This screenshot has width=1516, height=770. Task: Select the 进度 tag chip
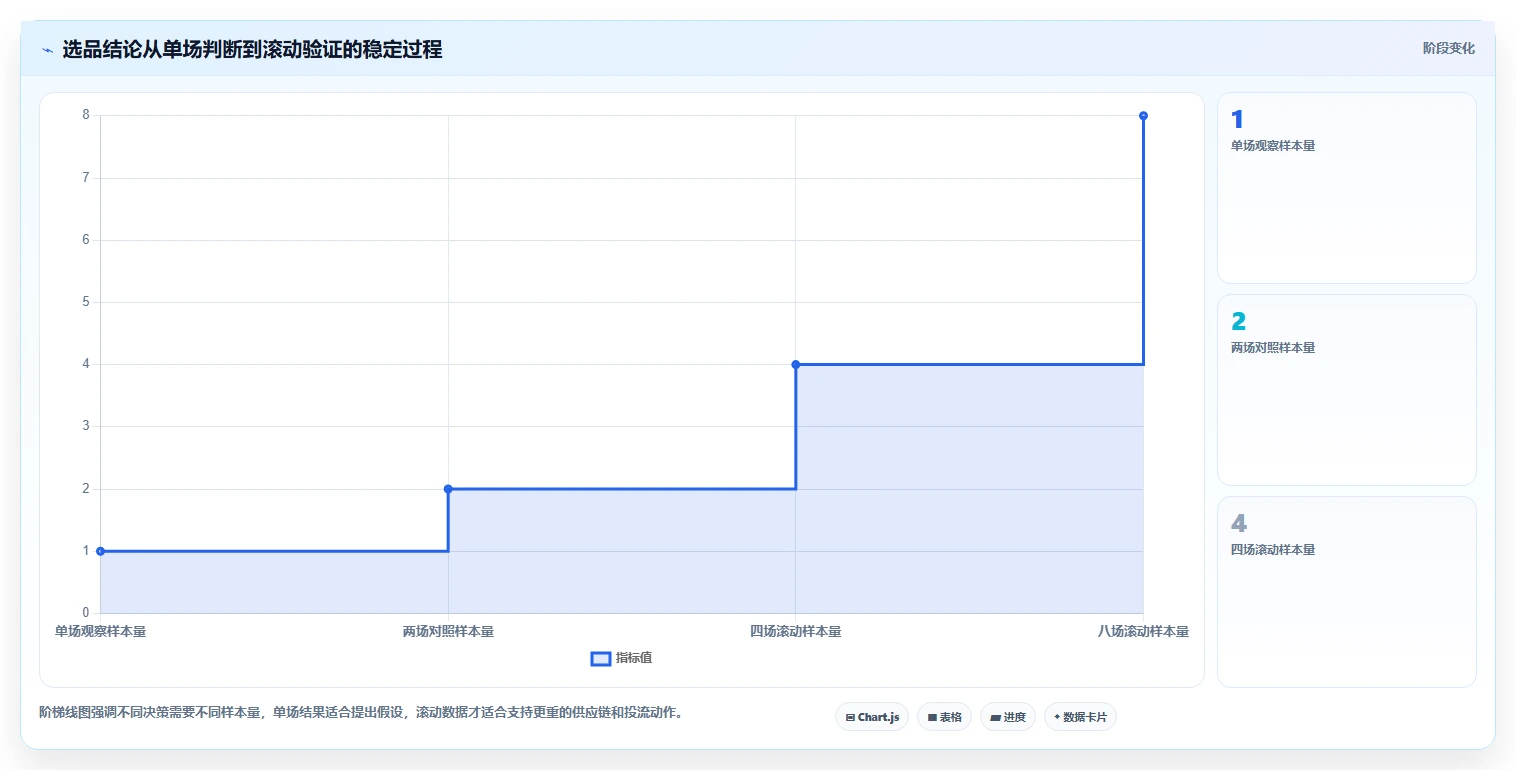click(1008, 717)
